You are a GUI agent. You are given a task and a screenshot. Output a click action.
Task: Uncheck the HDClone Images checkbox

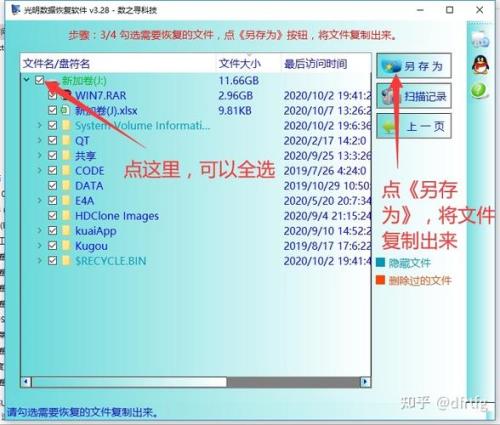coord(52,215)
